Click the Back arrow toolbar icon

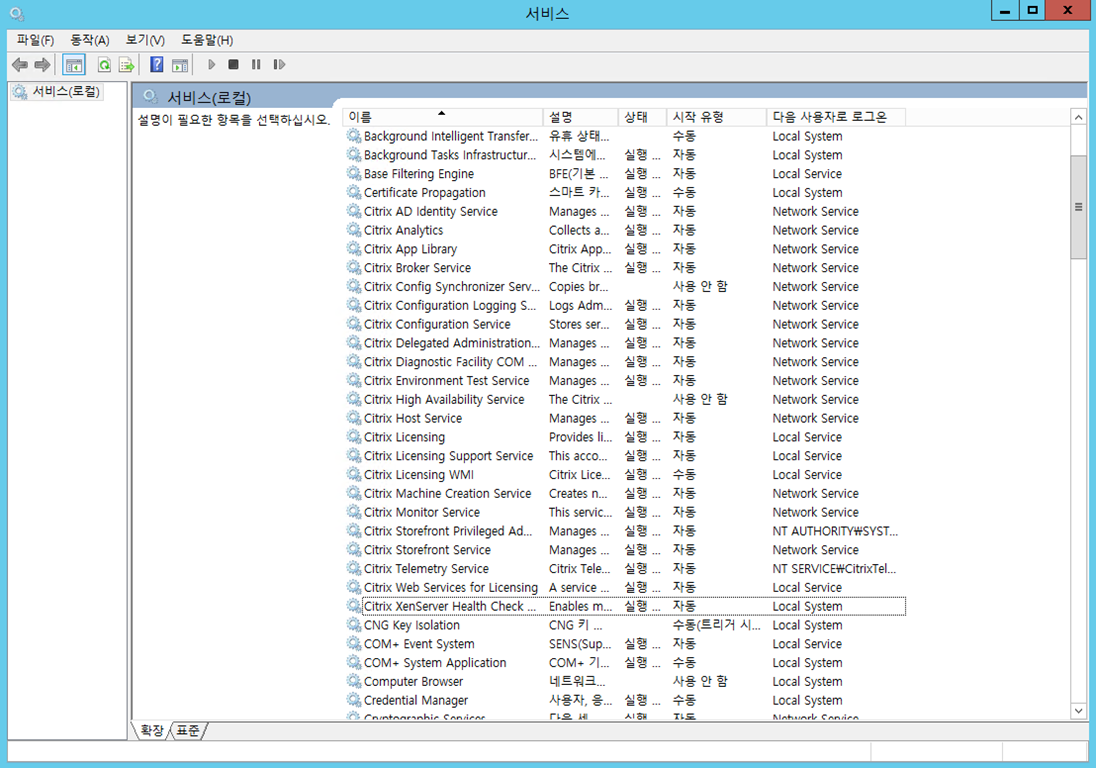[20, 65]
